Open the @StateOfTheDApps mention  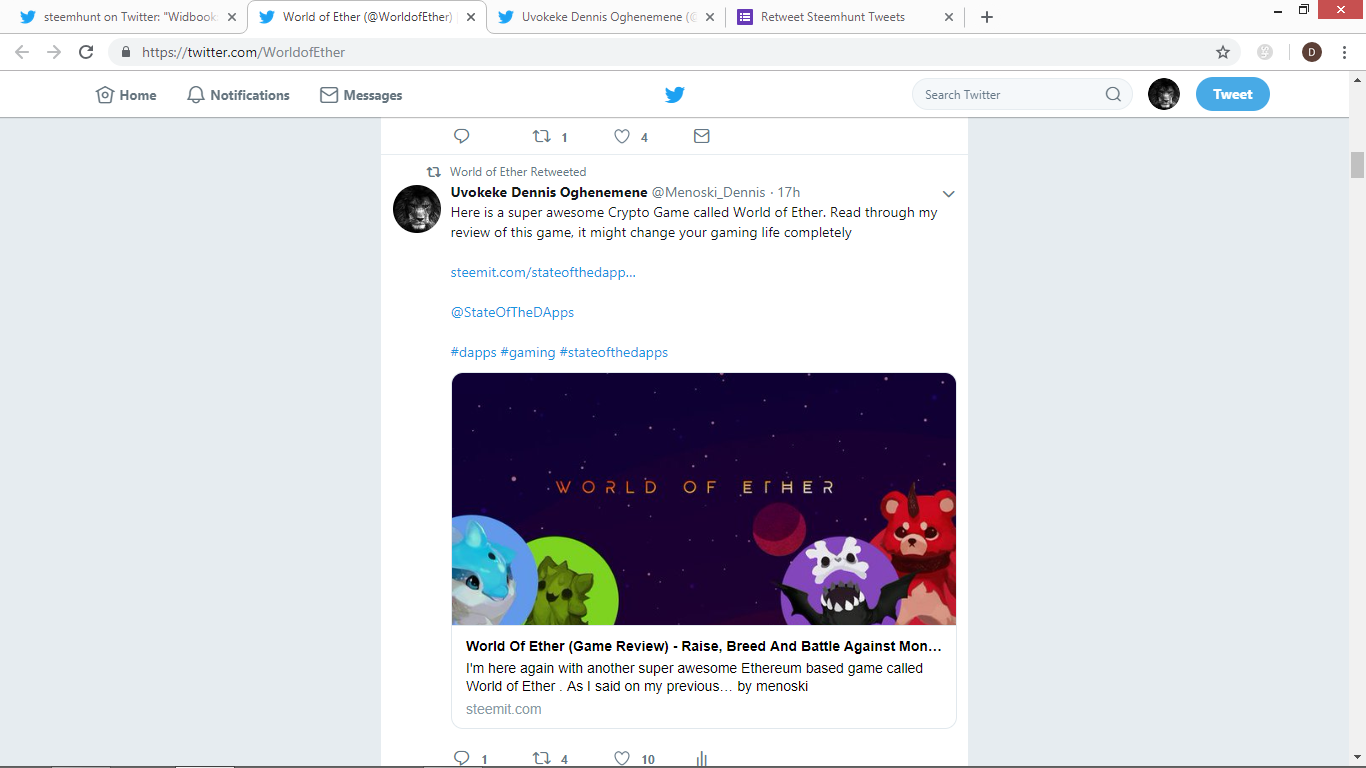pyautogui.click(x=512, y=312)
